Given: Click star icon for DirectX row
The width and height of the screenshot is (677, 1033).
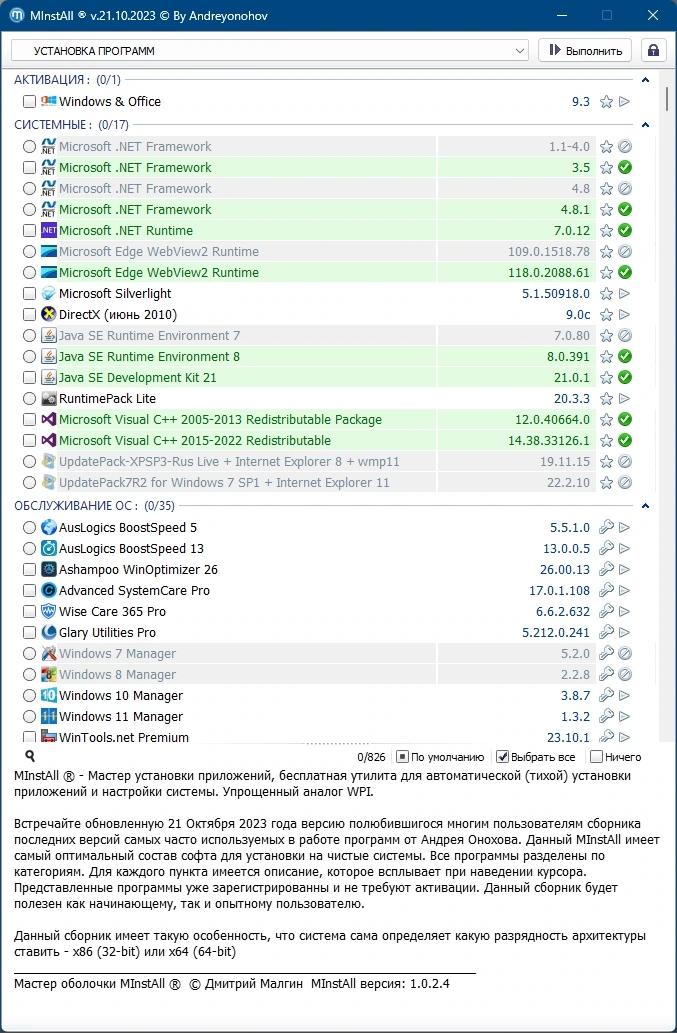Looking at the screenshot, I should [x=607, y=315].
